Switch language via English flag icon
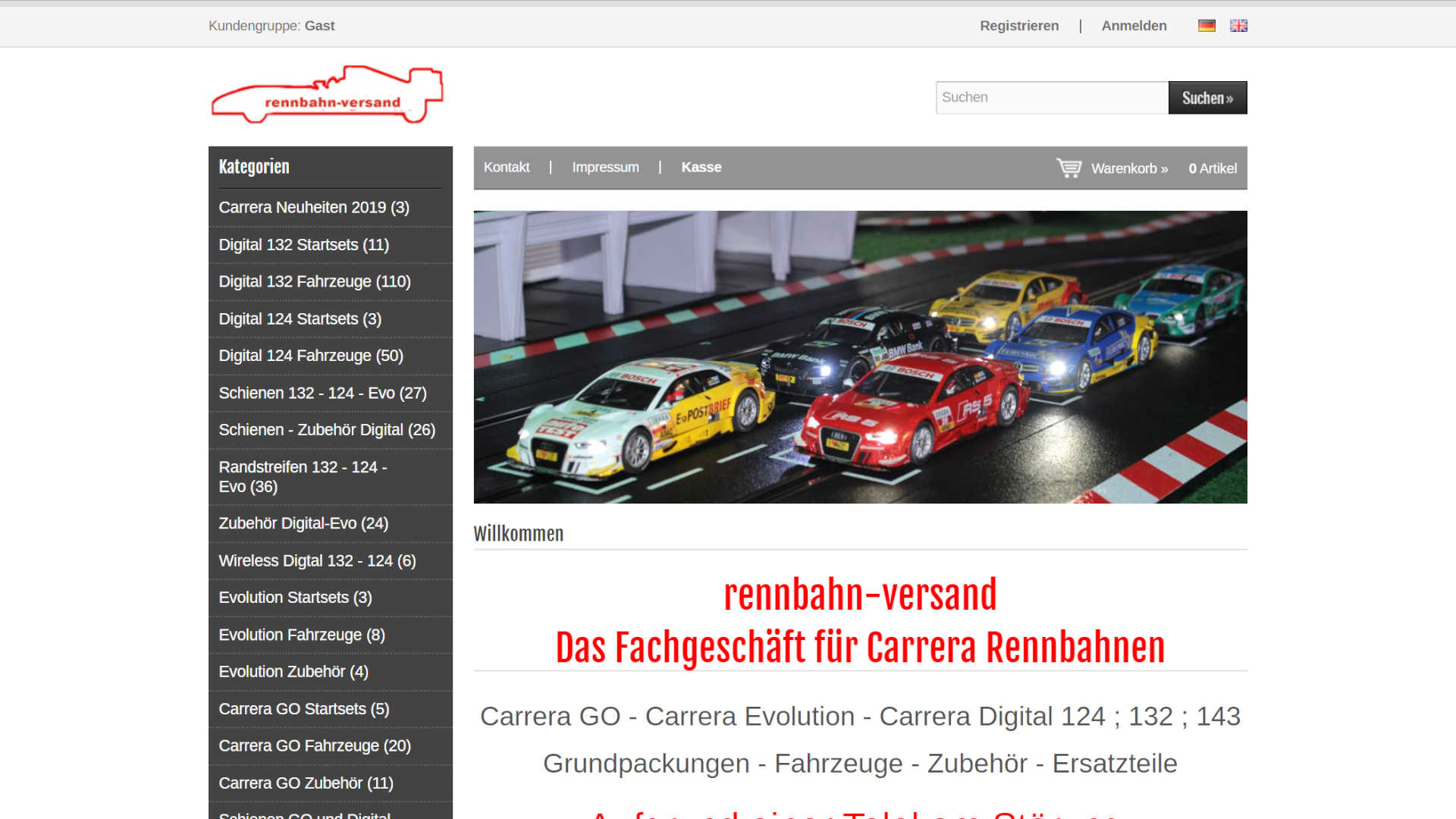 [x=1238, y=26]
